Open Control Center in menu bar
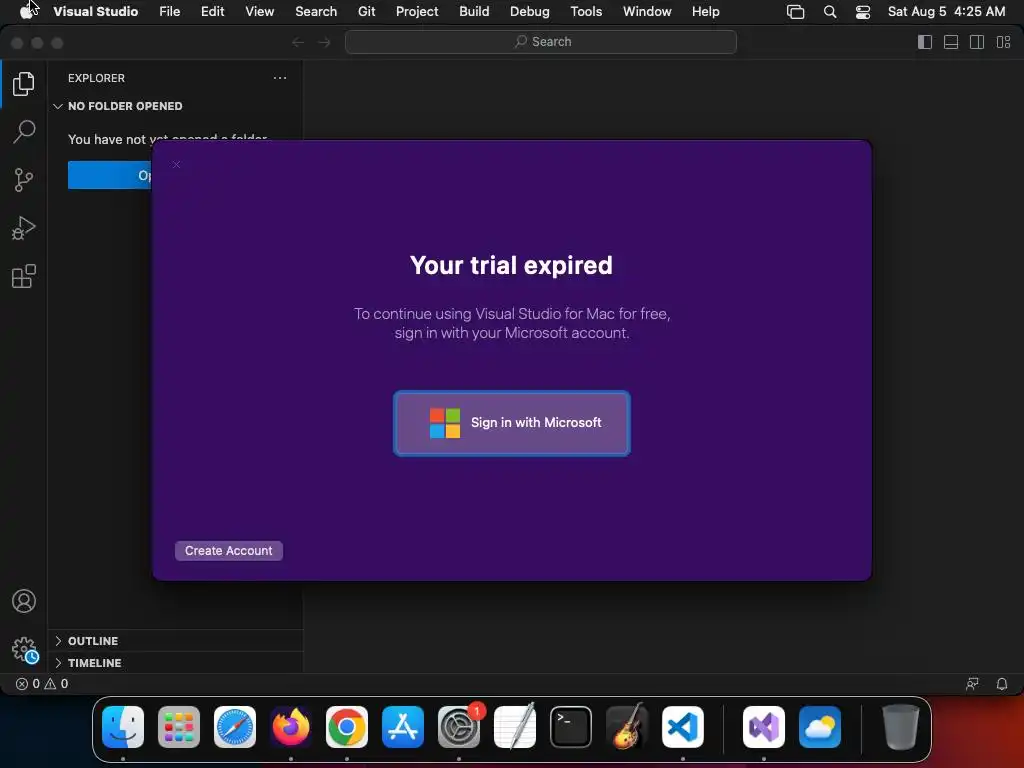Viewport: 1024px width, 768px height. click(x=863, y=12)
